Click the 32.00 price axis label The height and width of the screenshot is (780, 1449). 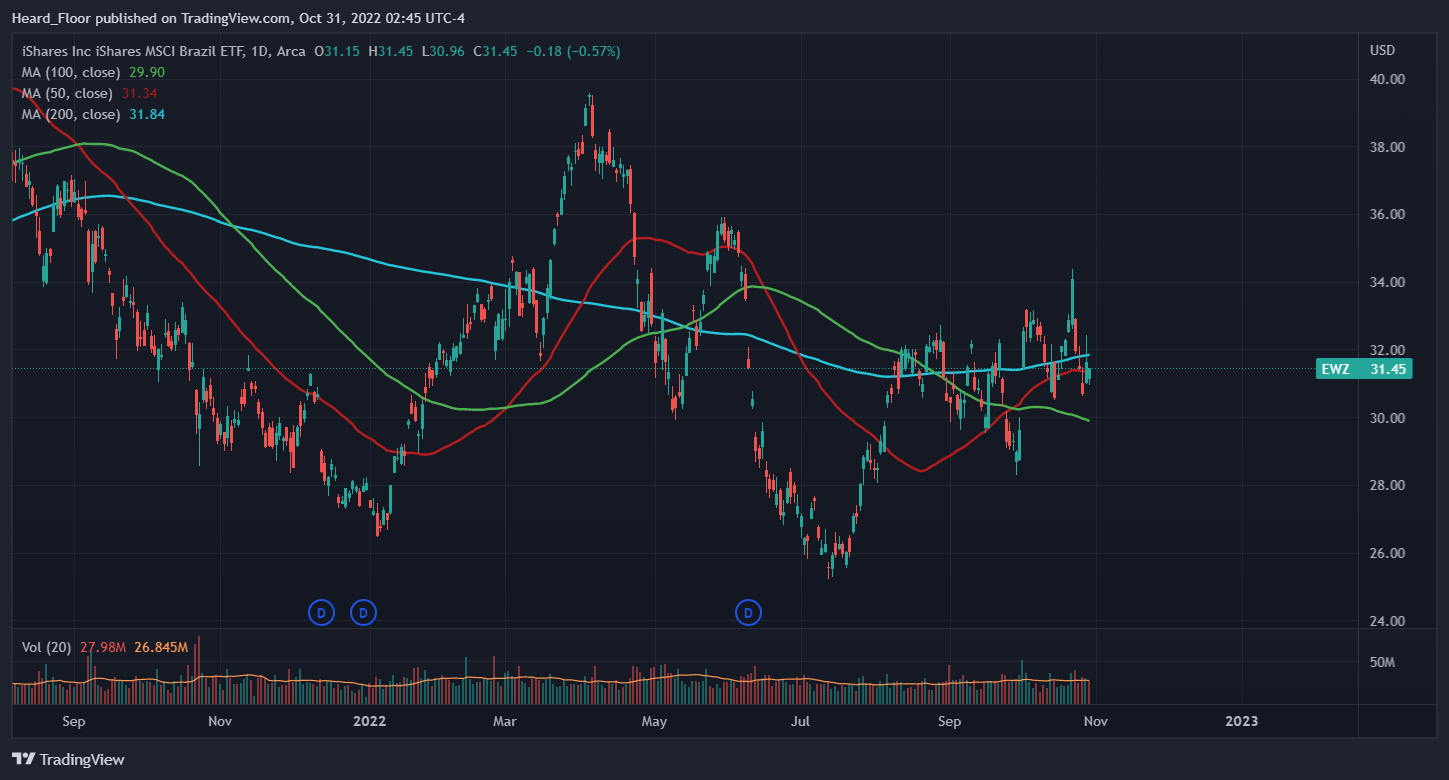[1387, 350]
